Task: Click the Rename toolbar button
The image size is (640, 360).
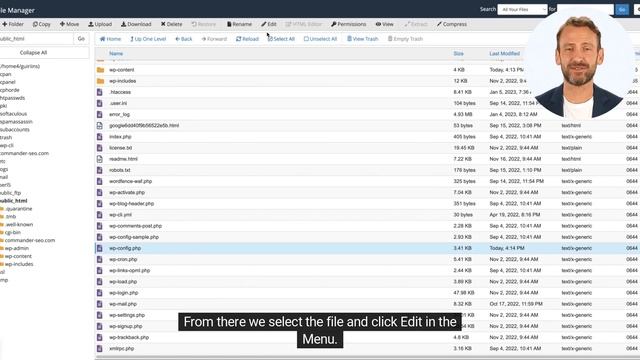Action: (239, 24)
